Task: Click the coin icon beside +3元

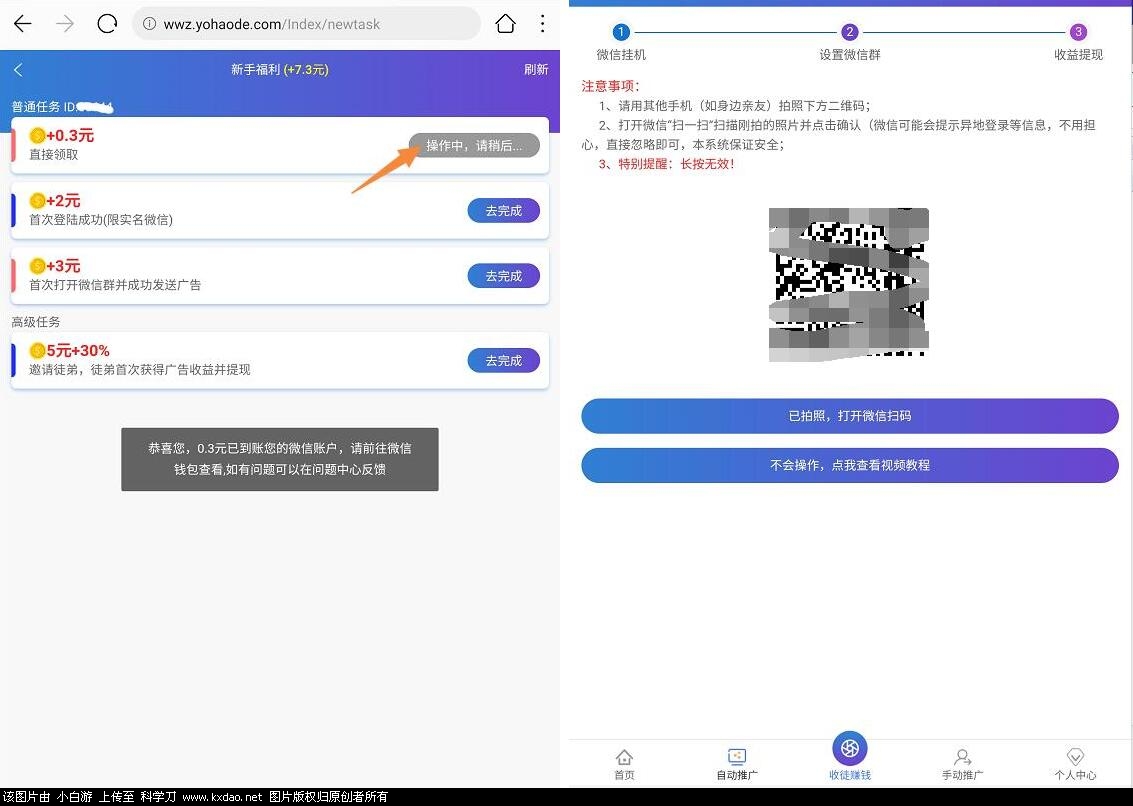Action: point(38,266)
